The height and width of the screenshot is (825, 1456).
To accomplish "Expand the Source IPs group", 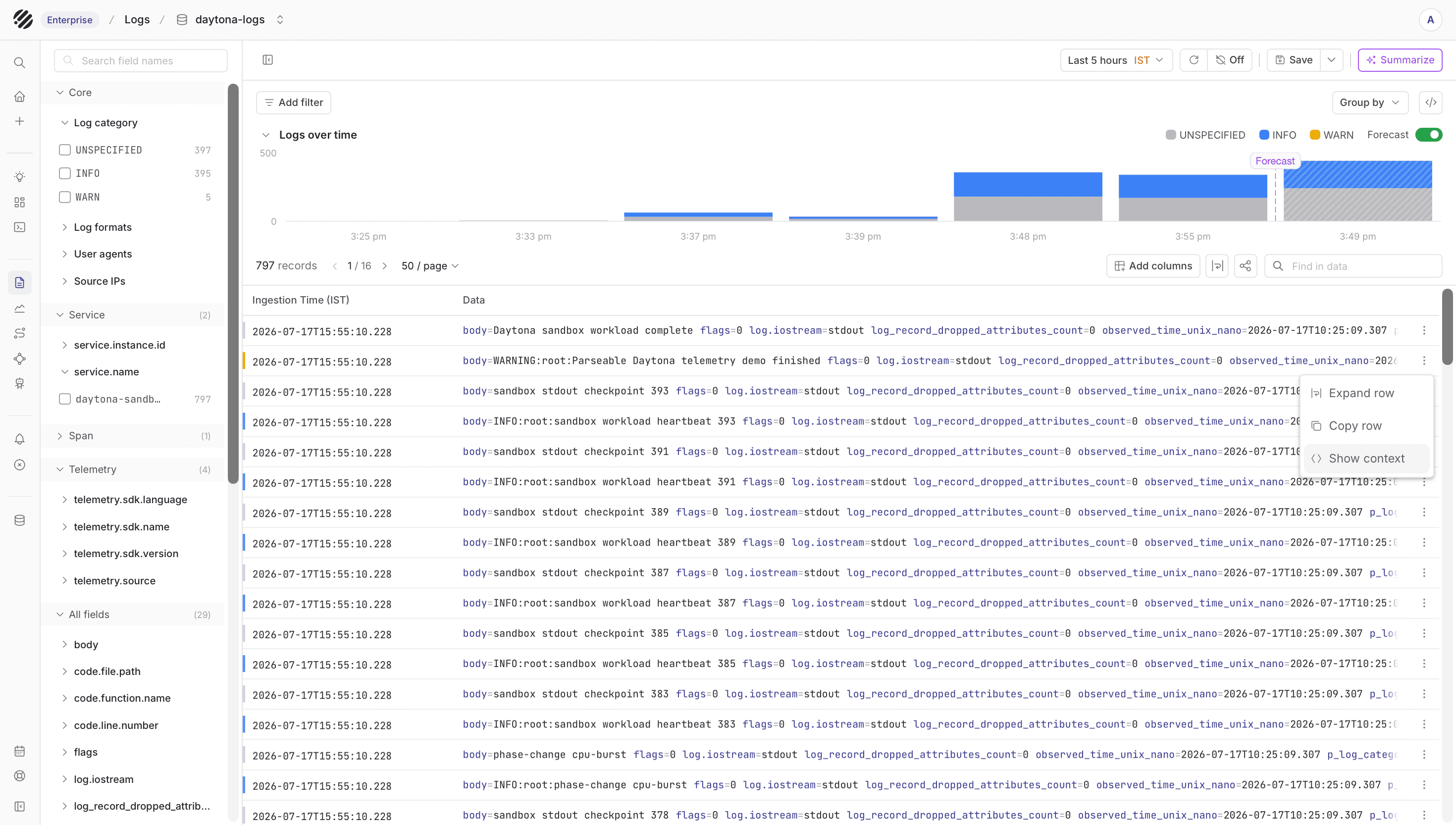I will (65, 281).
